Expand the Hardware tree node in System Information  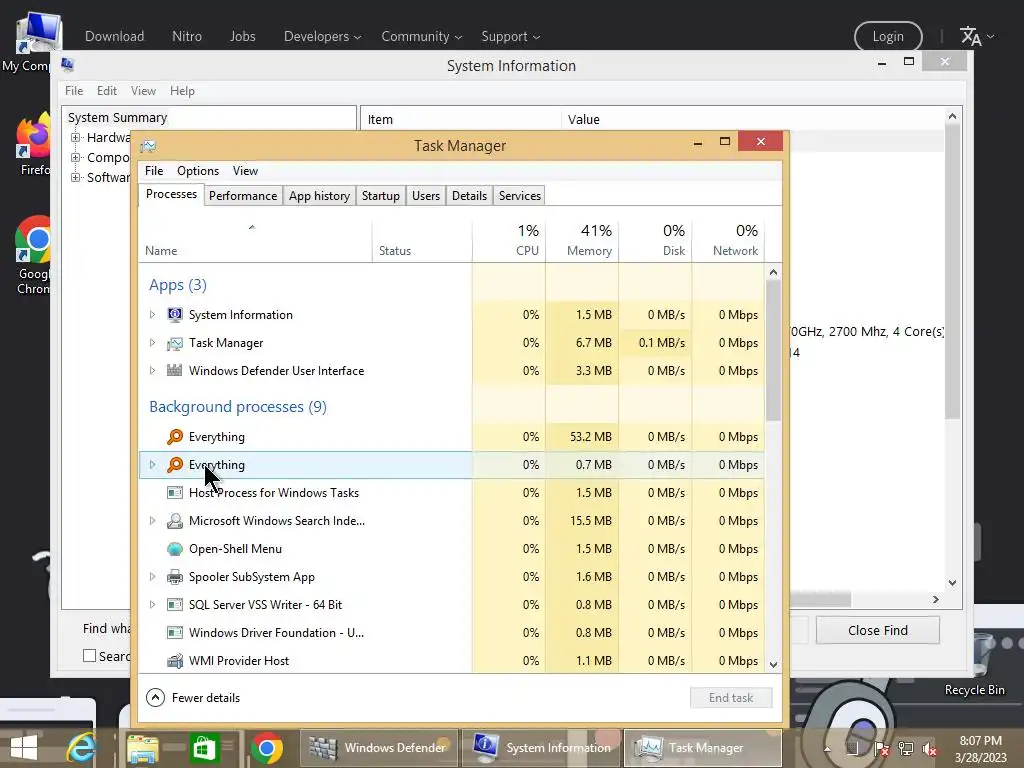76,137
